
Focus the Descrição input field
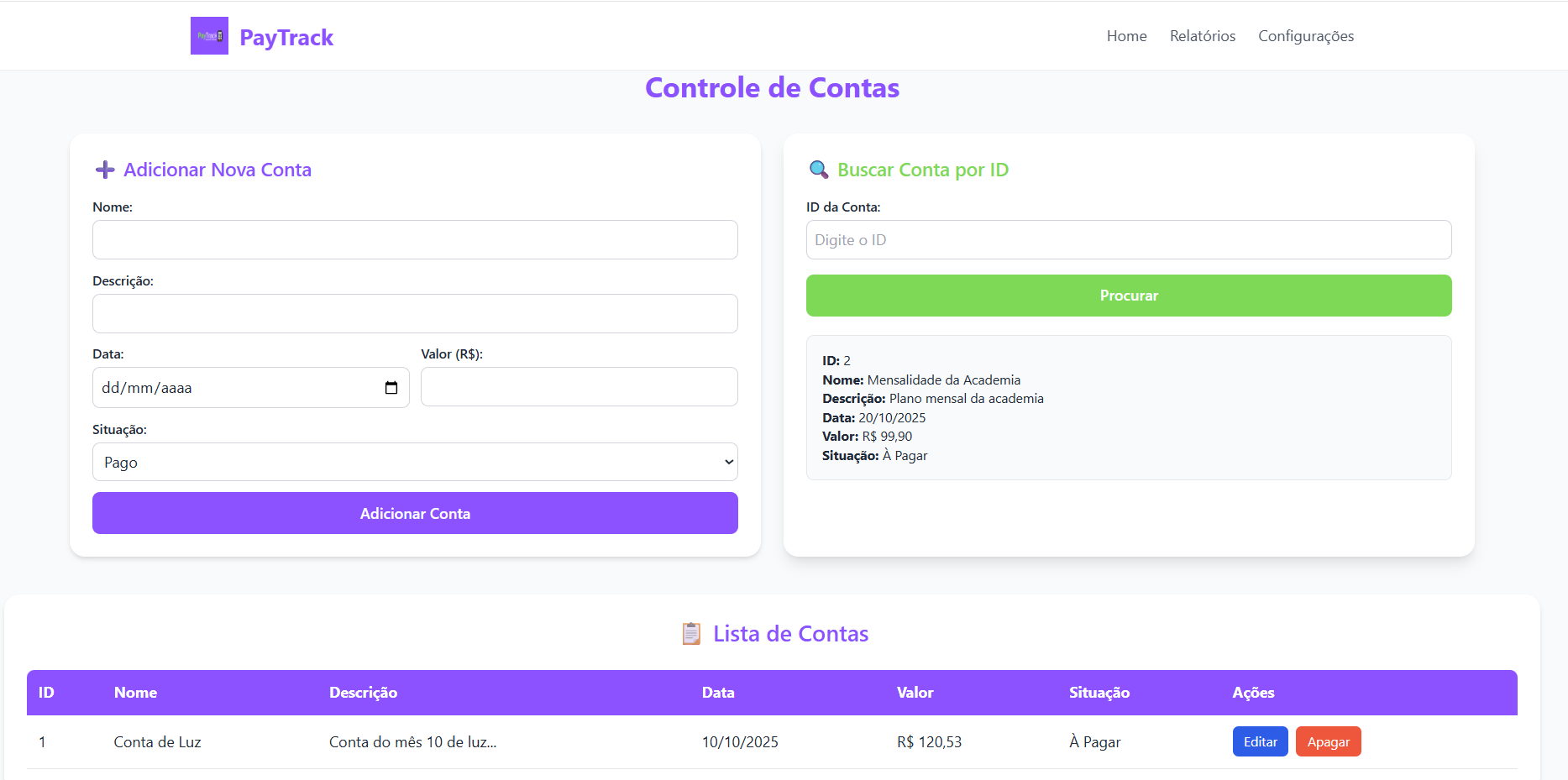[x=415, y=313]
